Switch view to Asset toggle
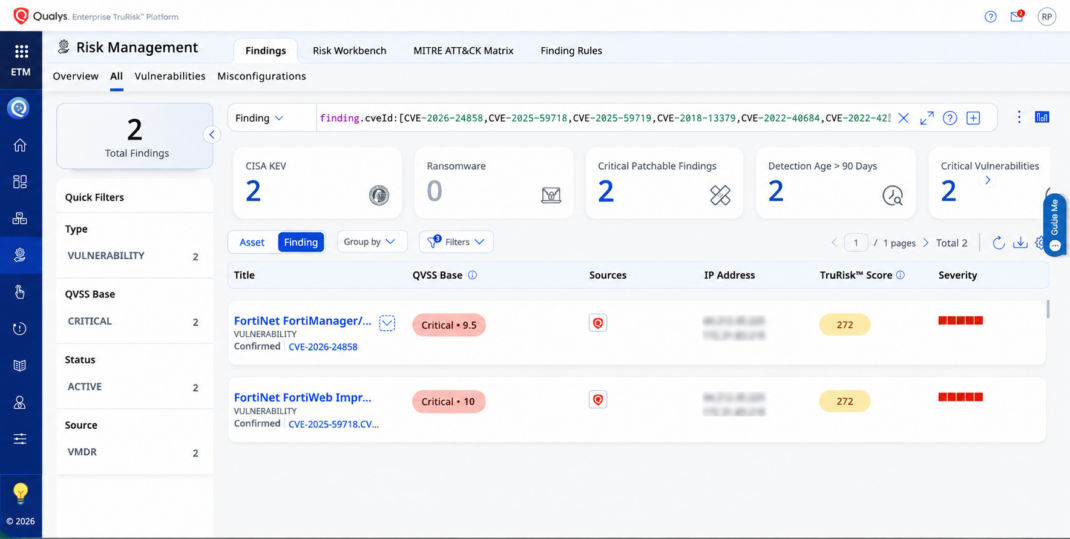 pyautogui.click(x=252, y=242)
